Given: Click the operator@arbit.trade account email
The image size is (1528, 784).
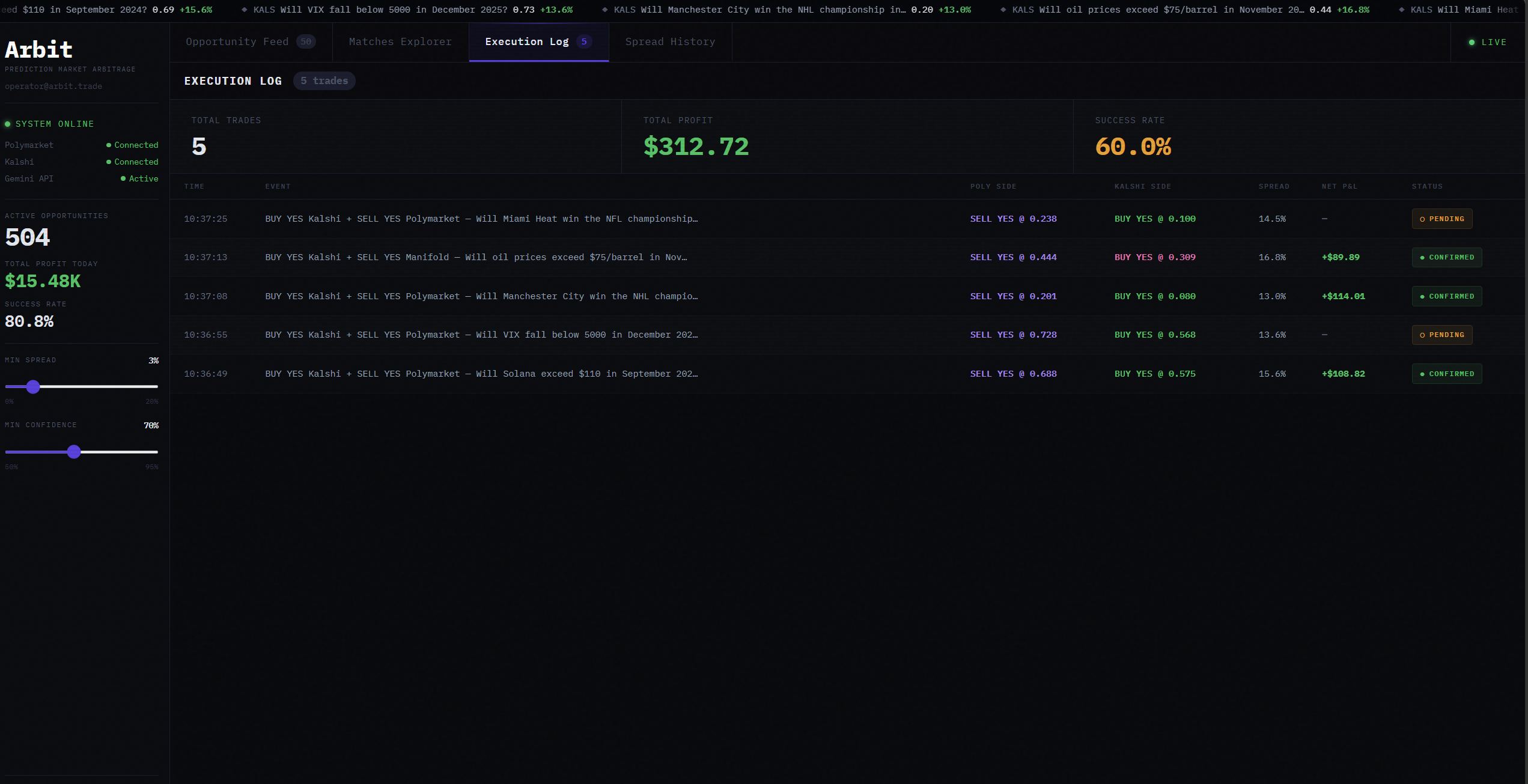Looking at the screenshot, I should [x=53, y=87].
